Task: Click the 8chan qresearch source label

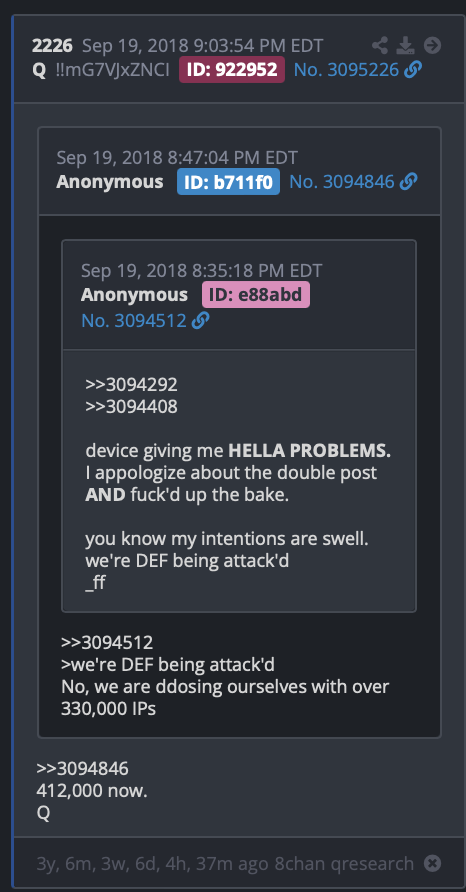Action: click(x=345, y=864)
